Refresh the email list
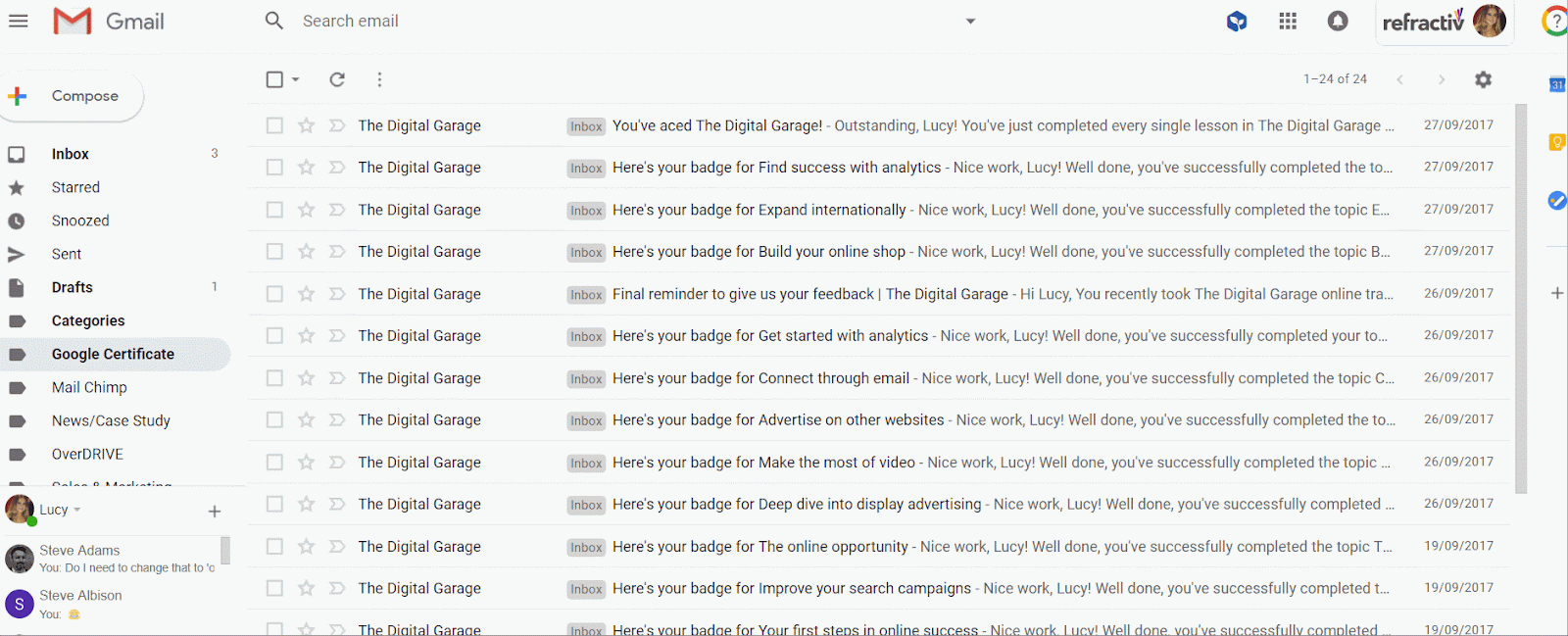Screen dimensions: 1568x636 [337, 79]
